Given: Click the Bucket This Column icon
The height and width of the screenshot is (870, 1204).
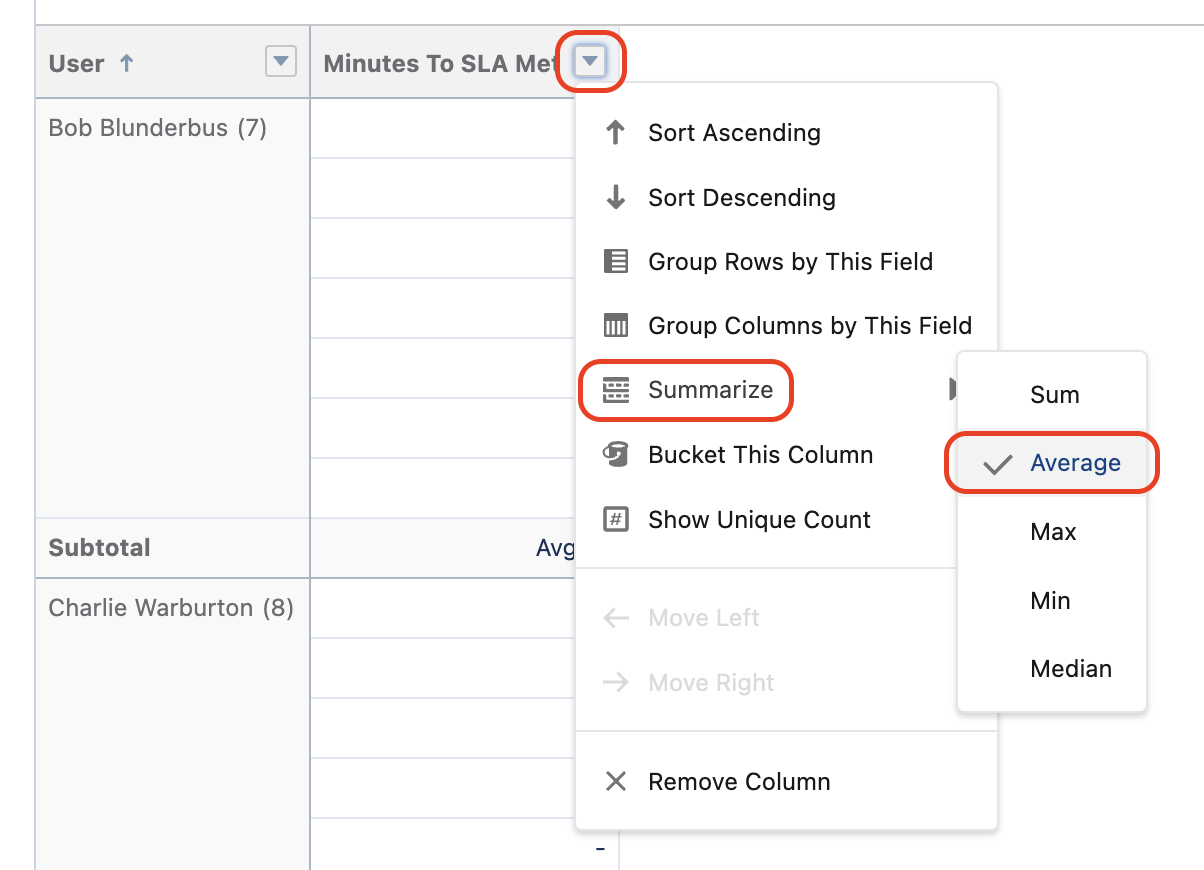Looking at the screenshot, I should coord(616,455).
